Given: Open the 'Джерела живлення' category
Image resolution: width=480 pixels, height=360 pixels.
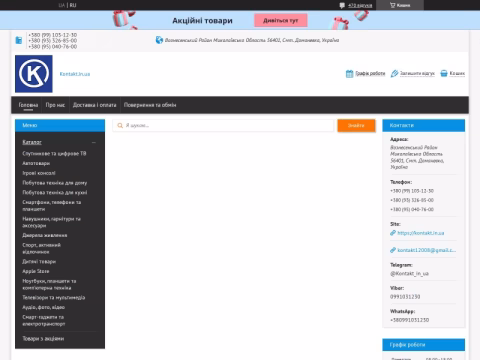Looking at the screenshot, I should pyautogui.click(x=45, y=235).
